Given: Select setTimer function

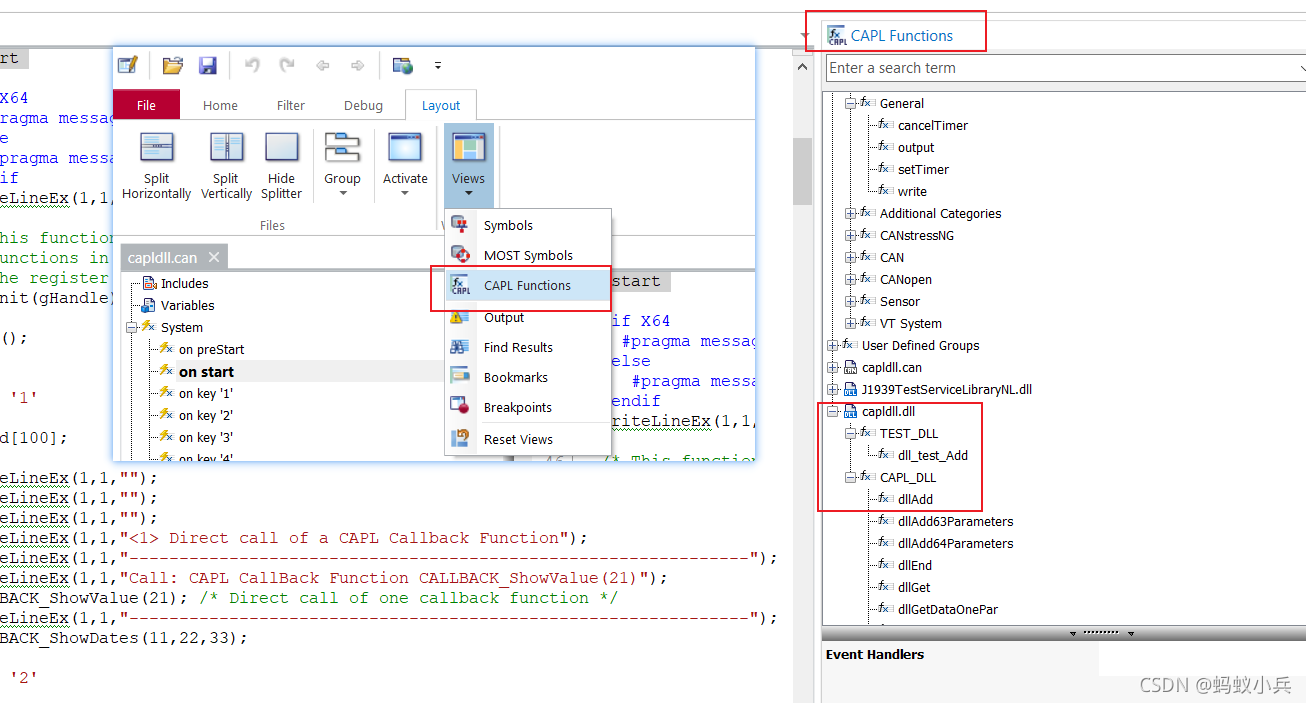Looking at the screenshot, I should pos(923,169).
